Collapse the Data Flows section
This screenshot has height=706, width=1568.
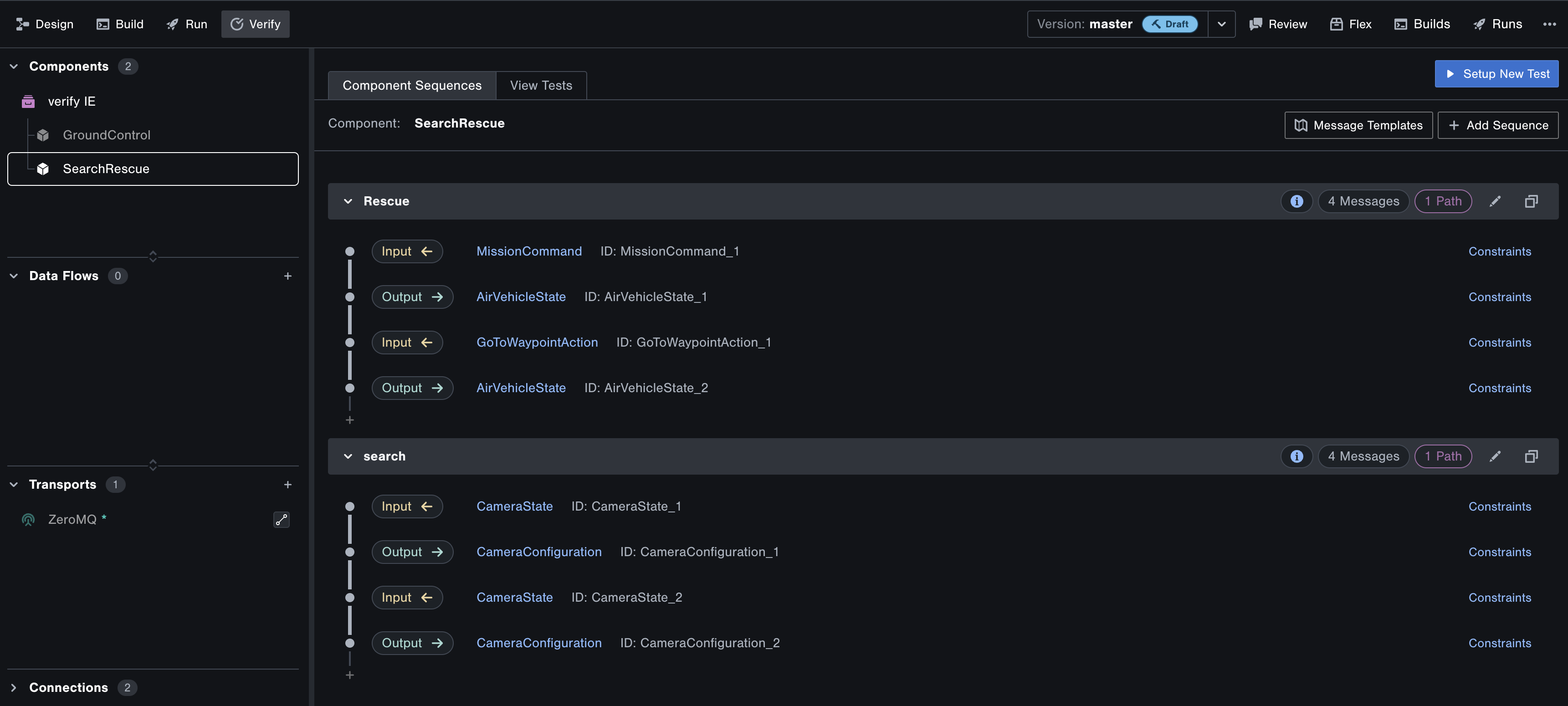(x=13, y=276)
